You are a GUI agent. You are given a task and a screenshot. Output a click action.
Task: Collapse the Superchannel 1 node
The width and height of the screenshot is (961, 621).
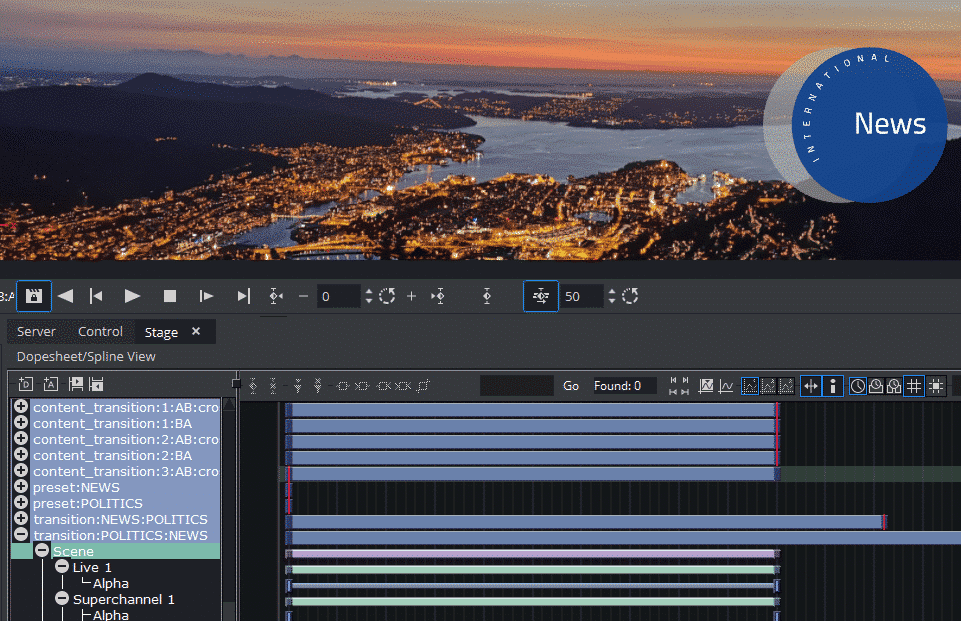point(62,599)
